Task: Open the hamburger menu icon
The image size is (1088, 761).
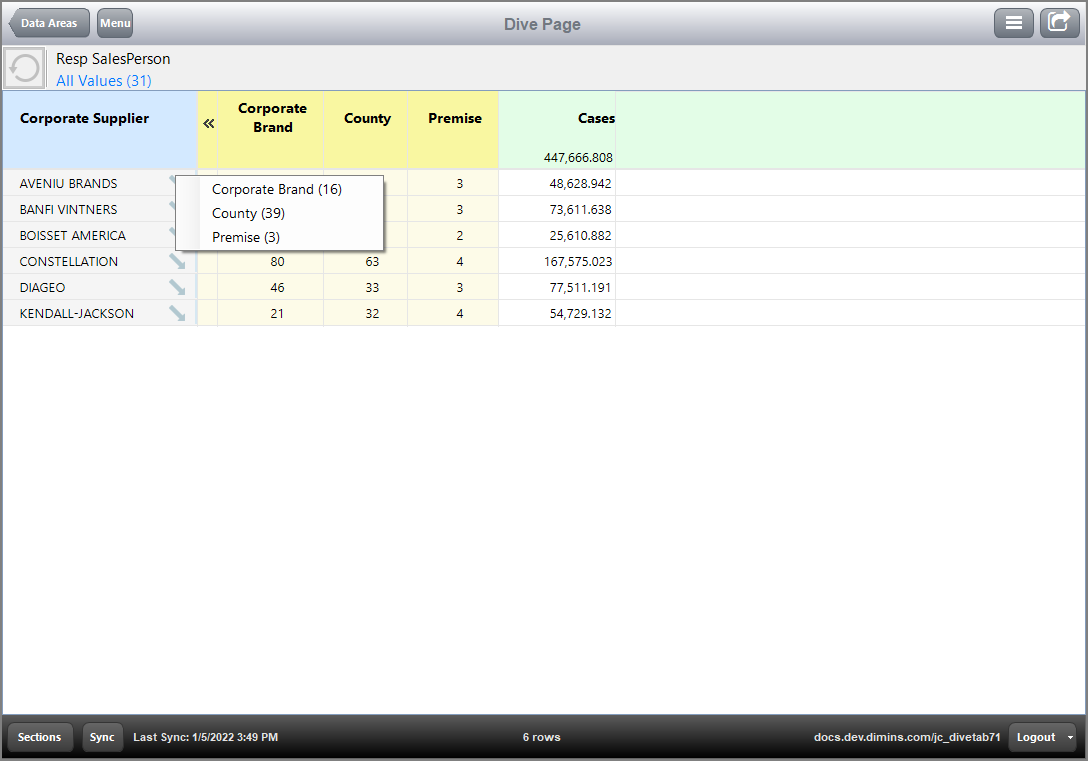Action: coord(1013,22)
